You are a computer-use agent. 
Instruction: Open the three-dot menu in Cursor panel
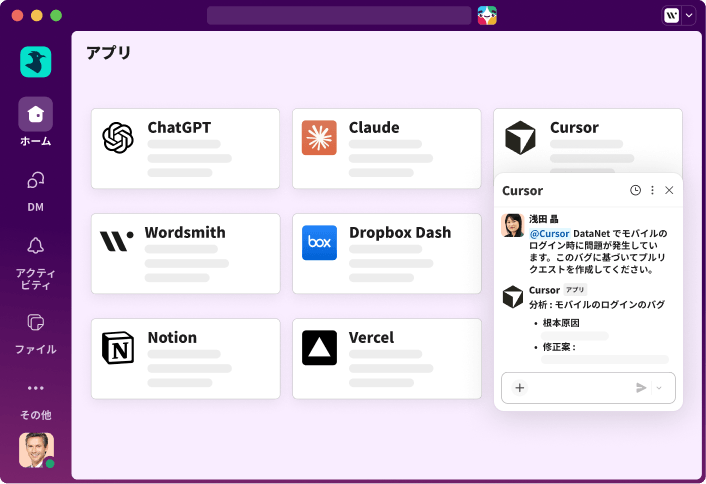click(652, 190)
